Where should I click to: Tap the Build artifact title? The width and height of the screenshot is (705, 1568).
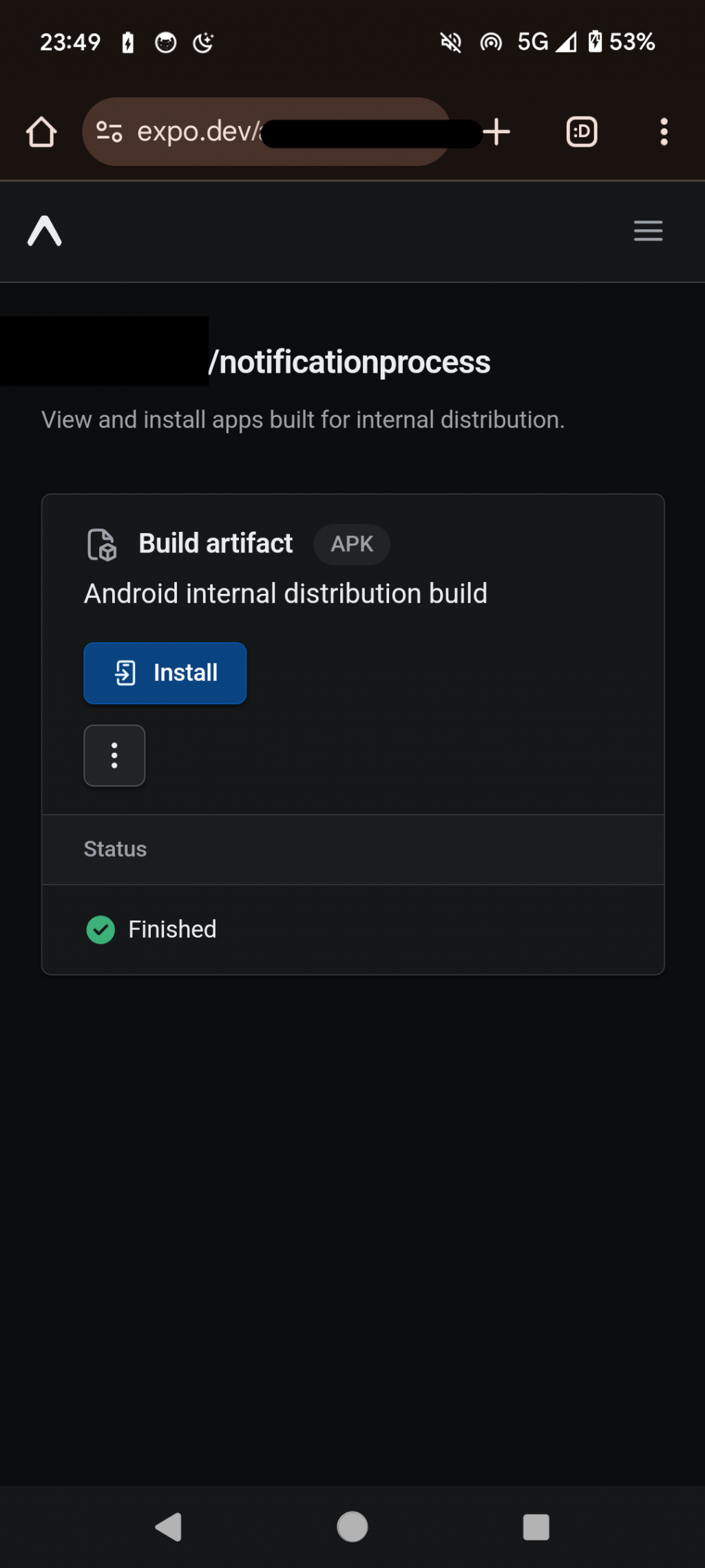(x=215, y=544)
